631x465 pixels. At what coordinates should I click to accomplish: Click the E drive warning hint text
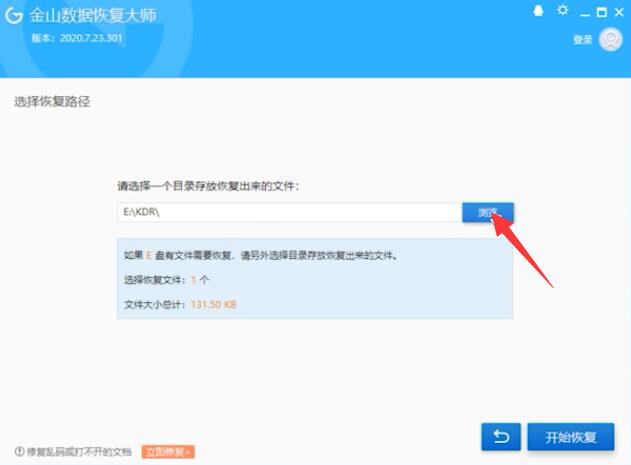coord(261,255)
